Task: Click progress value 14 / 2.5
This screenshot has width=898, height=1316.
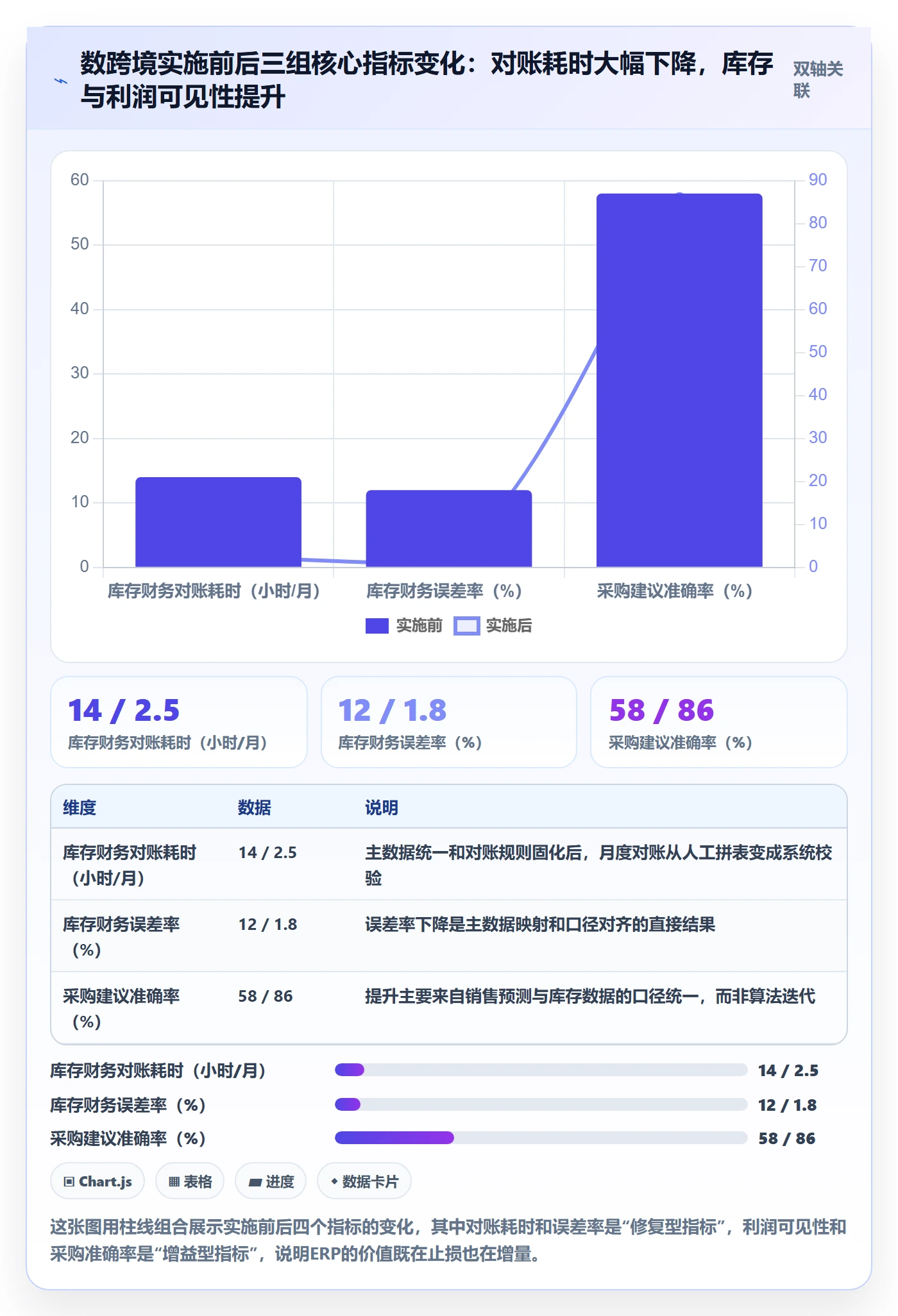Action: [x=788, y=1070]
